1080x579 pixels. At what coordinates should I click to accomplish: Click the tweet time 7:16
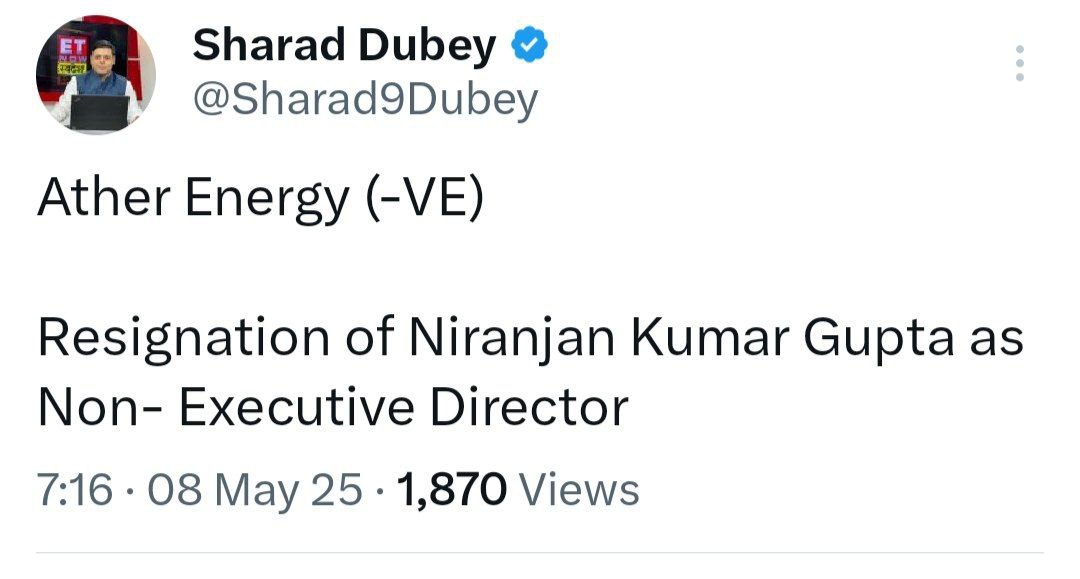[74, 490]
